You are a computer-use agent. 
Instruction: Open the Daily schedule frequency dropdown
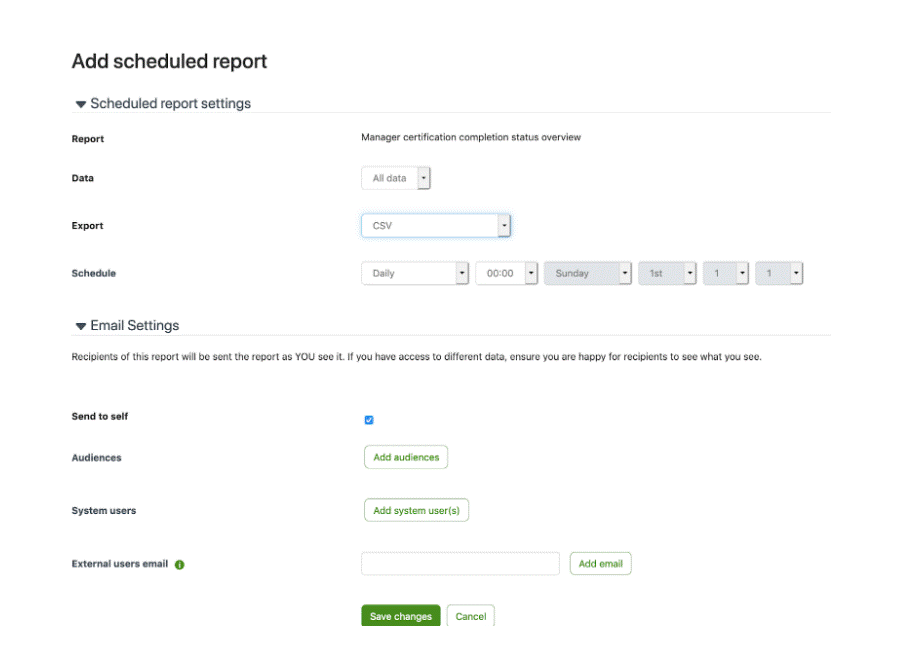point(415,273)
